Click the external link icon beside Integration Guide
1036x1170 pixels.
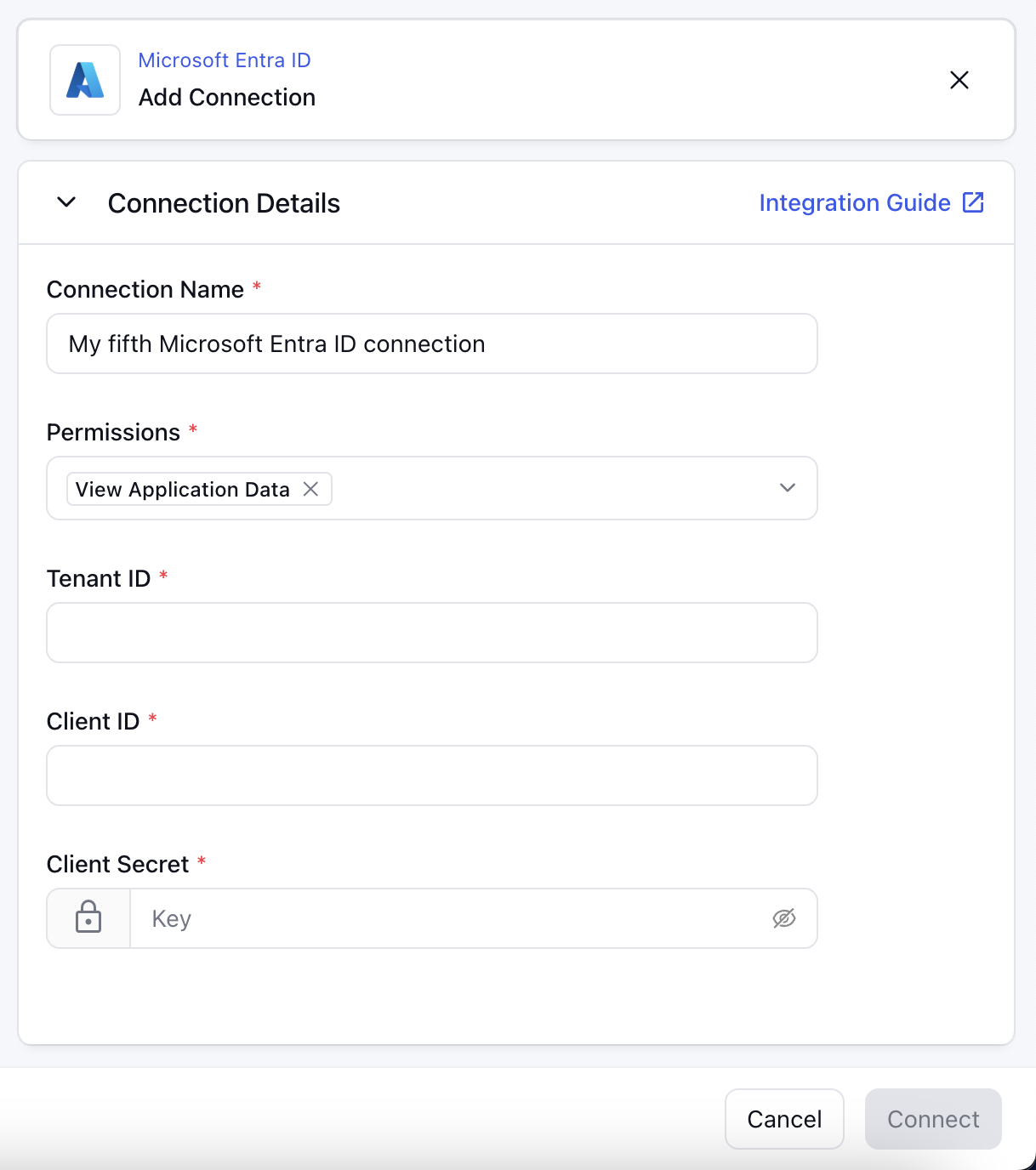coord(973,202)
